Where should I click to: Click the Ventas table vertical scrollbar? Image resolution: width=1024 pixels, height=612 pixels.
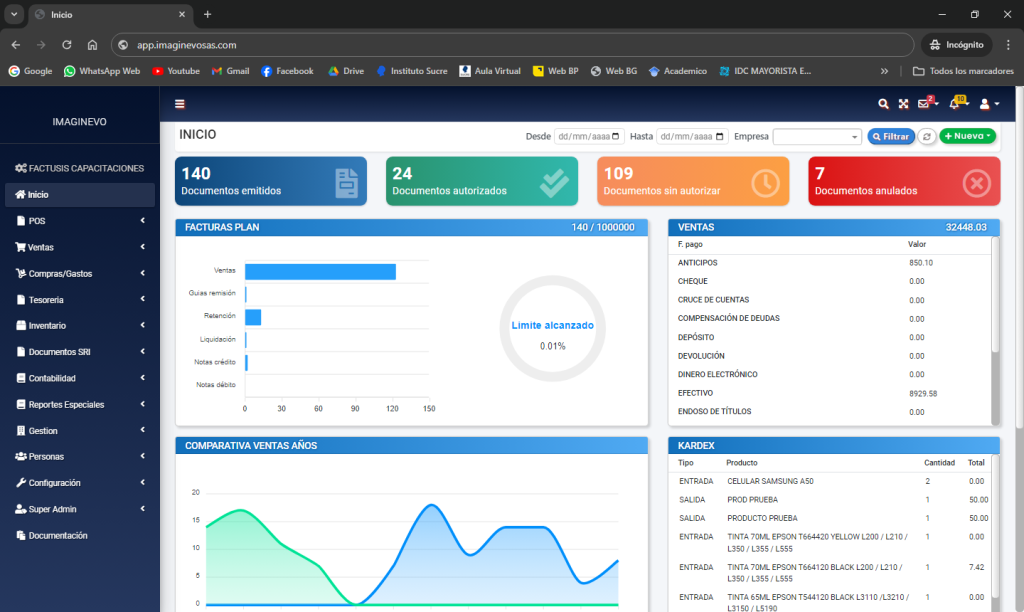coord(995,300)
